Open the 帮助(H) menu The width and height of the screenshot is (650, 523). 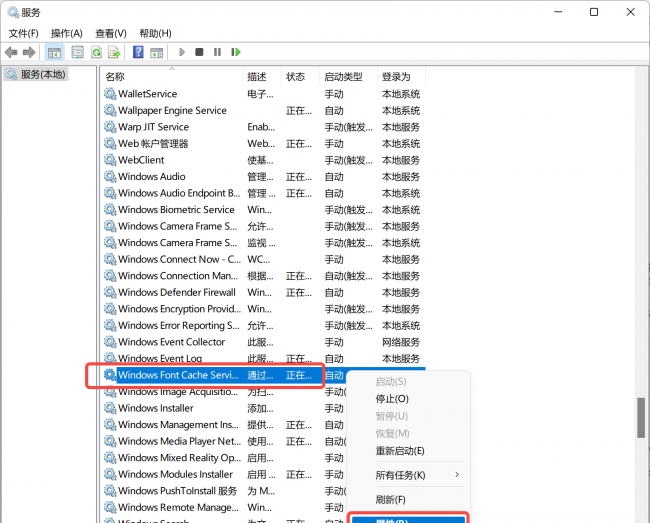tap(155, 33)
